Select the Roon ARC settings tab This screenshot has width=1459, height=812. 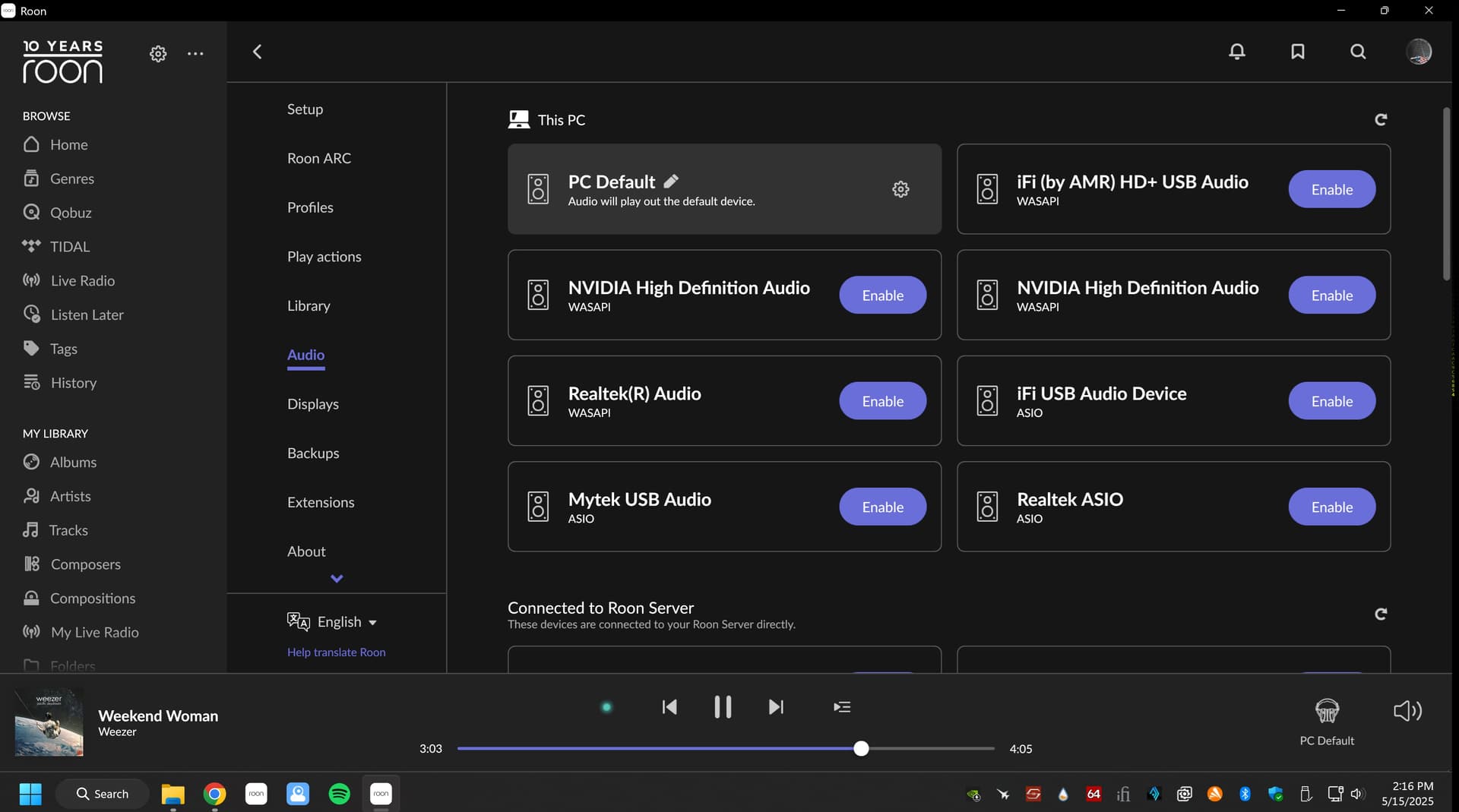[x=319, y=158]
